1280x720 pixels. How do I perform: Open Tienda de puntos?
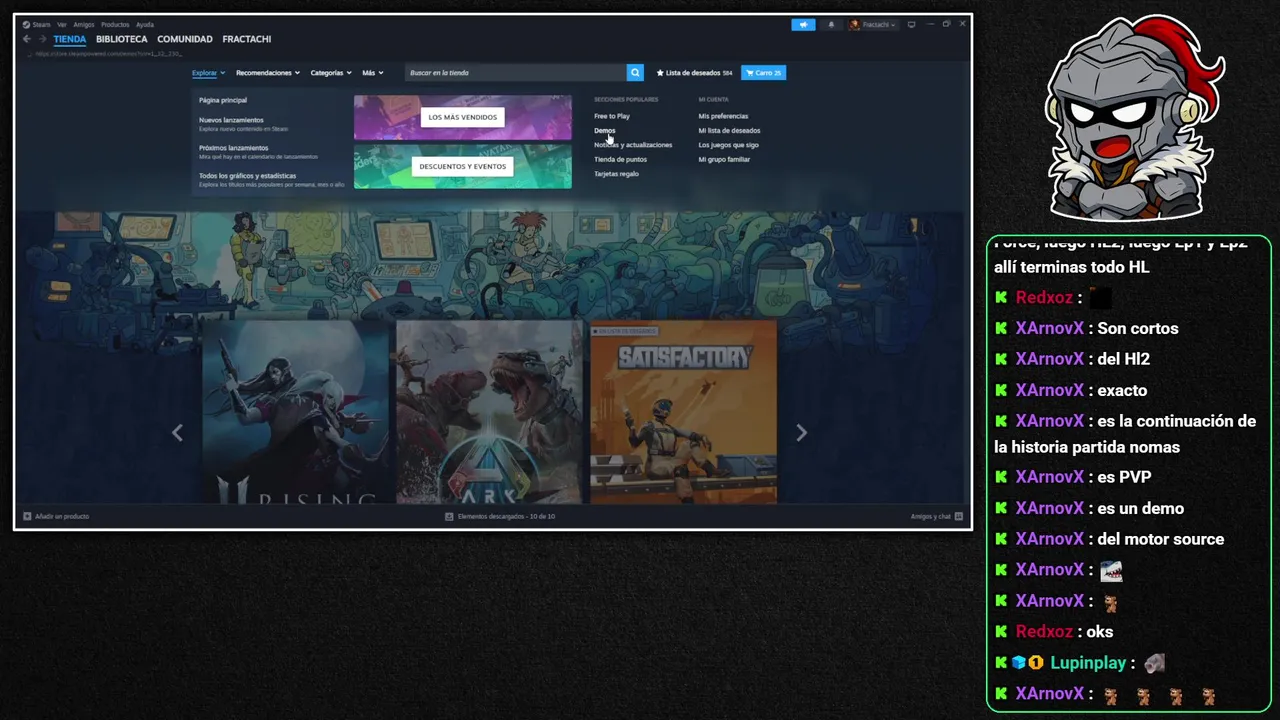pos(620,159)
